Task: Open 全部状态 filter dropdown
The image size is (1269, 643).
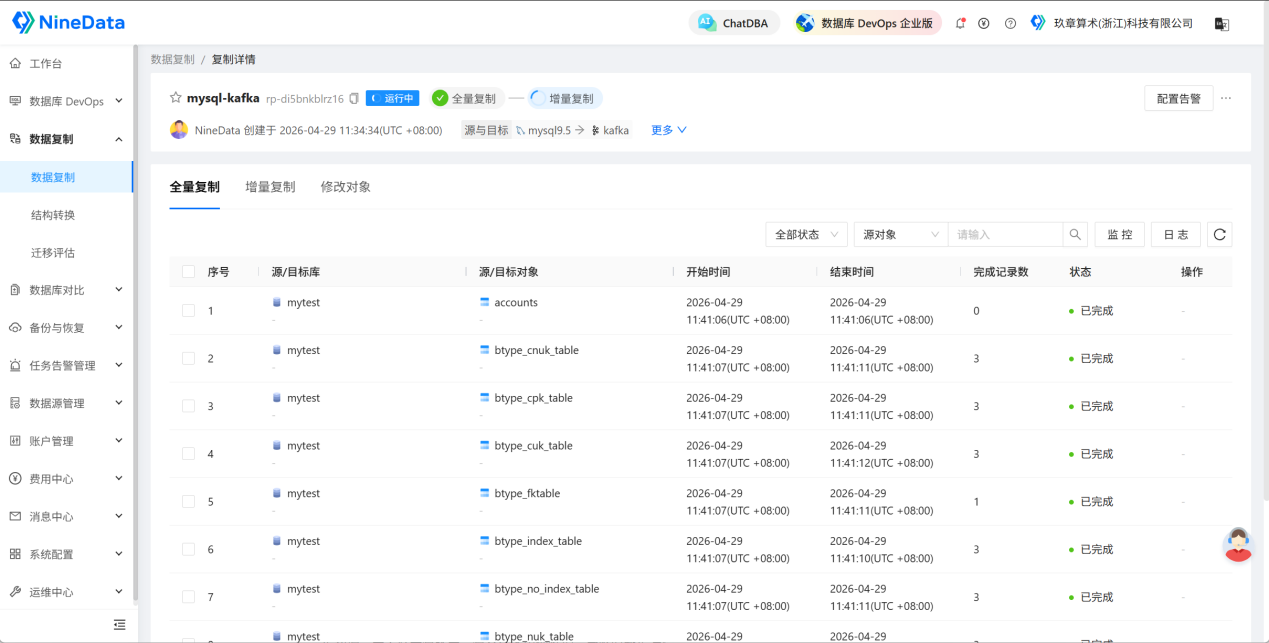Action: click(x=807, y=234)
